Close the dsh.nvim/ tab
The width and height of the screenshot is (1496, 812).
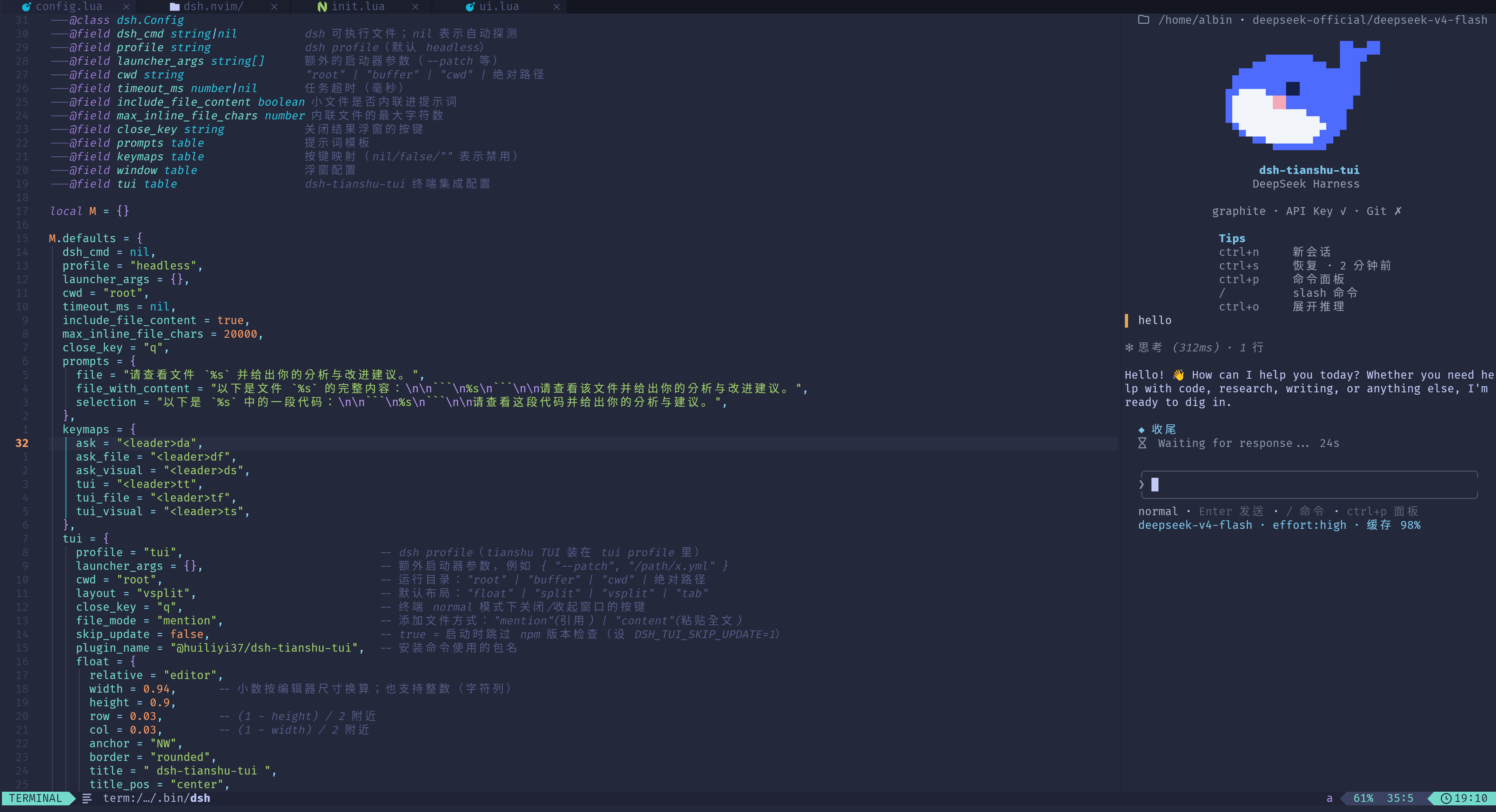[274, 6]
